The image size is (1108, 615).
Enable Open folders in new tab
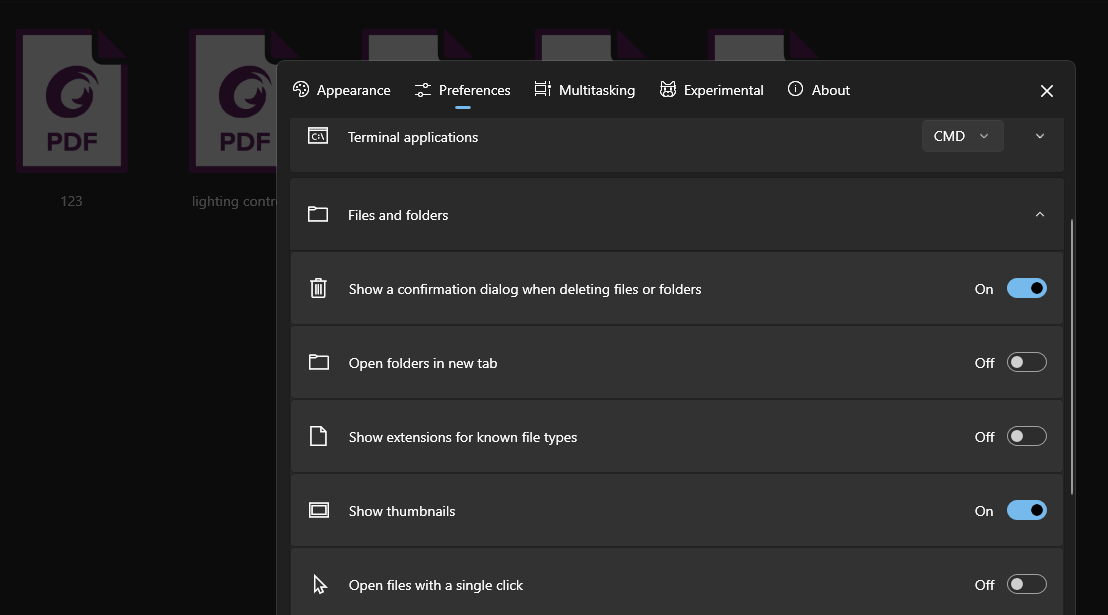coord(1026,363)
